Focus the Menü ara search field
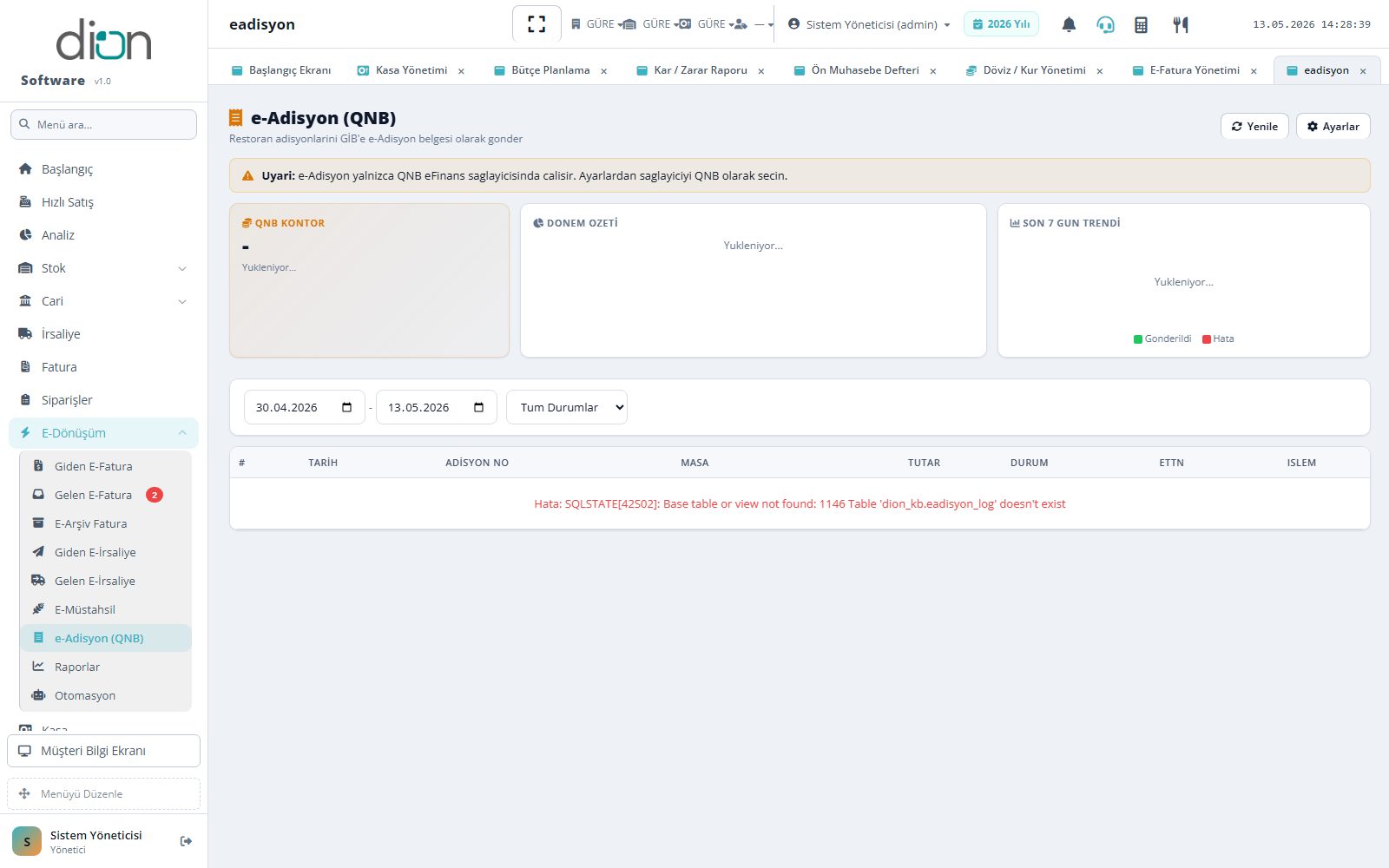Screen dimensions: 1389x868 coord(103,124)
